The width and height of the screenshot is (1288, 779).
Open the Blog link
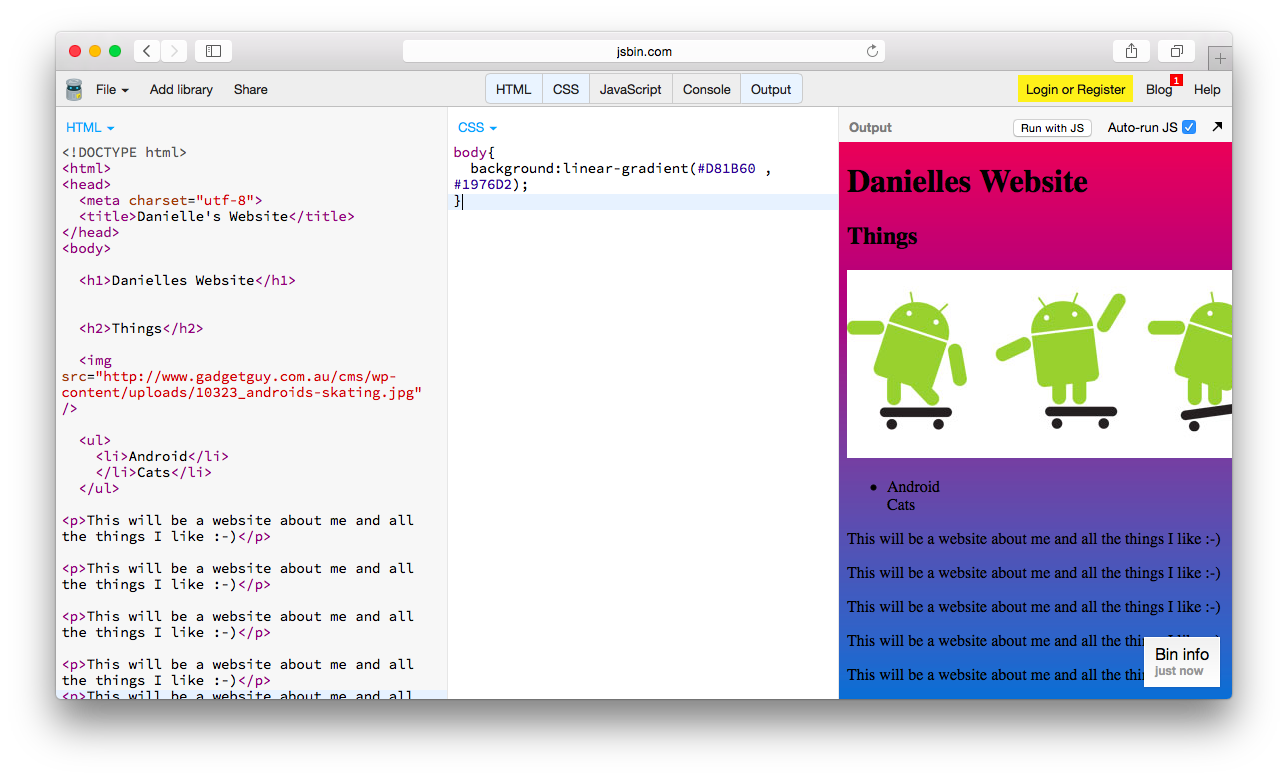[x=1159, y=89]
